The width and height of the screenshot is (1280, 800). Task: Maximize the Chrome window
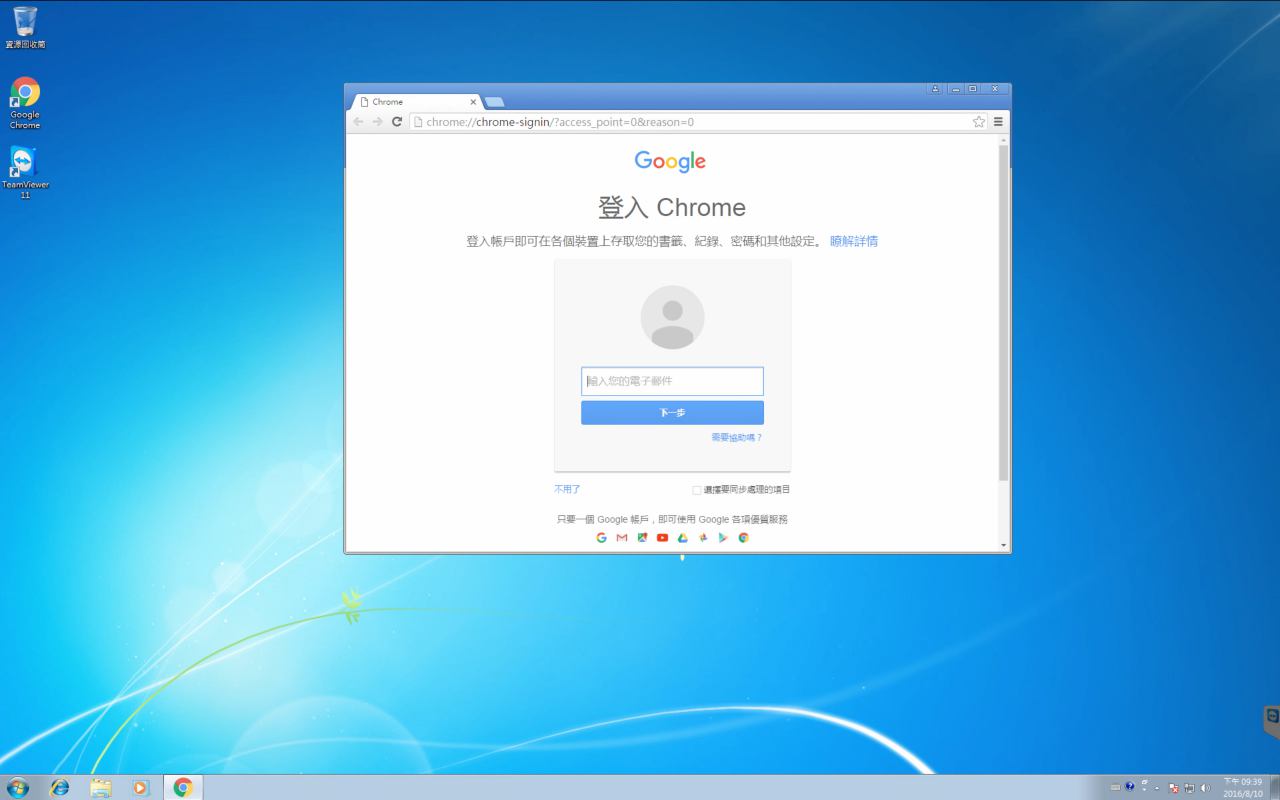(x=972, y=89)
